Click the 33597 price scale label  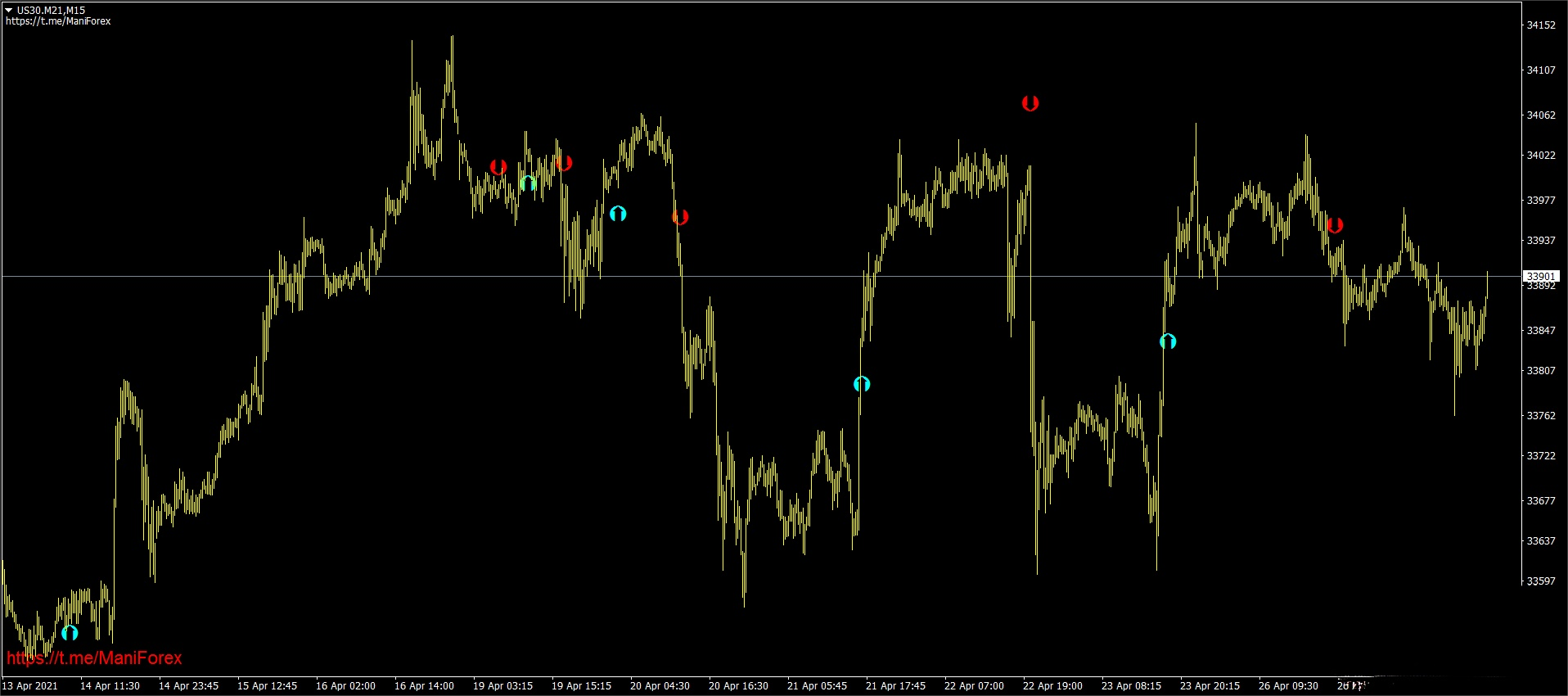pyautogui.click(x=1541, y=581)
